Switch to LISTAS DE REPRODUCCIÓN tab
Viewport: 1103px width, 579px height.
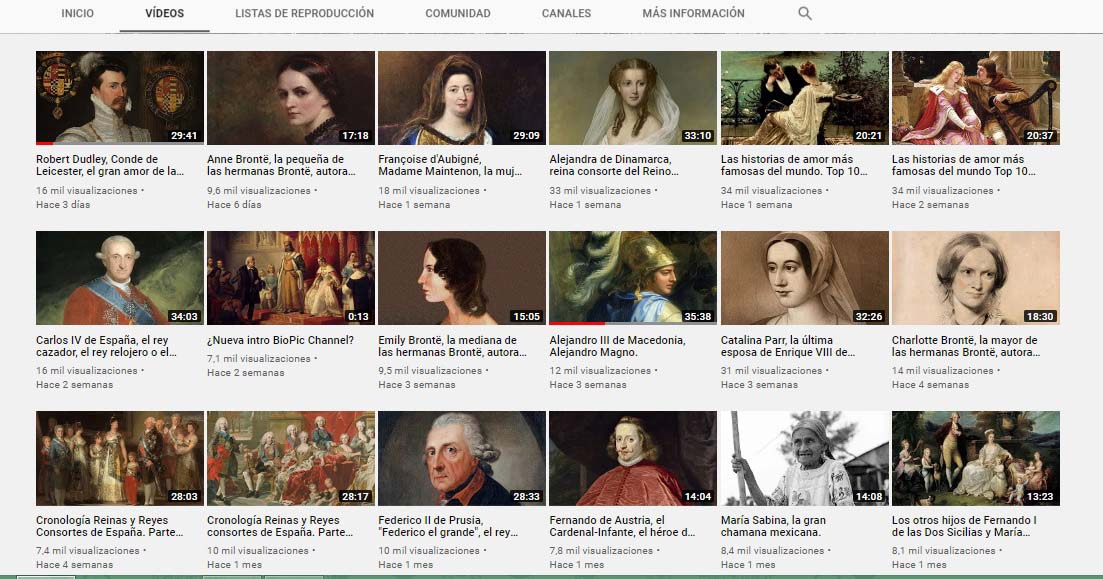click(305, 13)
